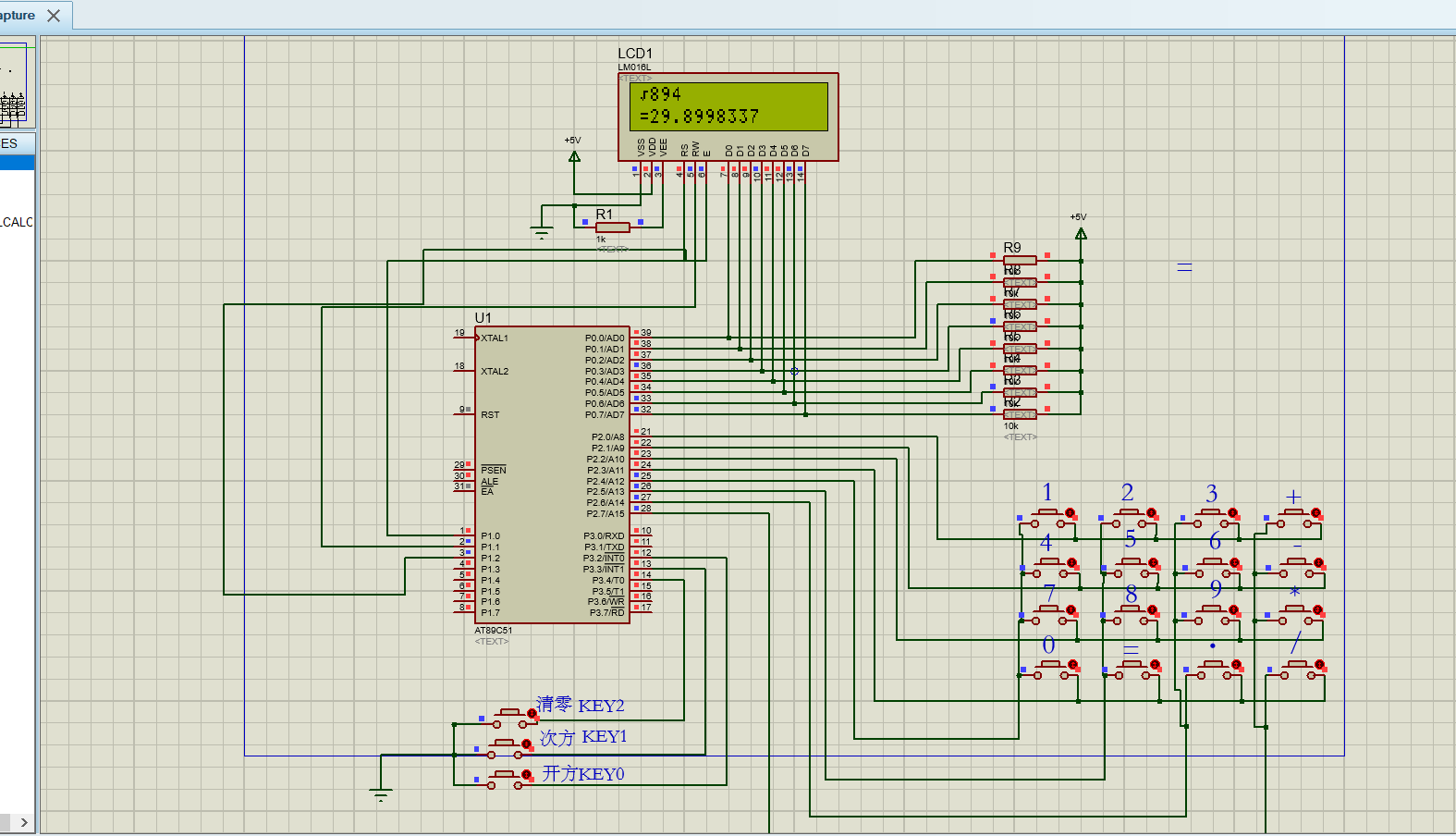Close the Schematic Capture tab
The image size is (1456, 836).
coord(54,16)
